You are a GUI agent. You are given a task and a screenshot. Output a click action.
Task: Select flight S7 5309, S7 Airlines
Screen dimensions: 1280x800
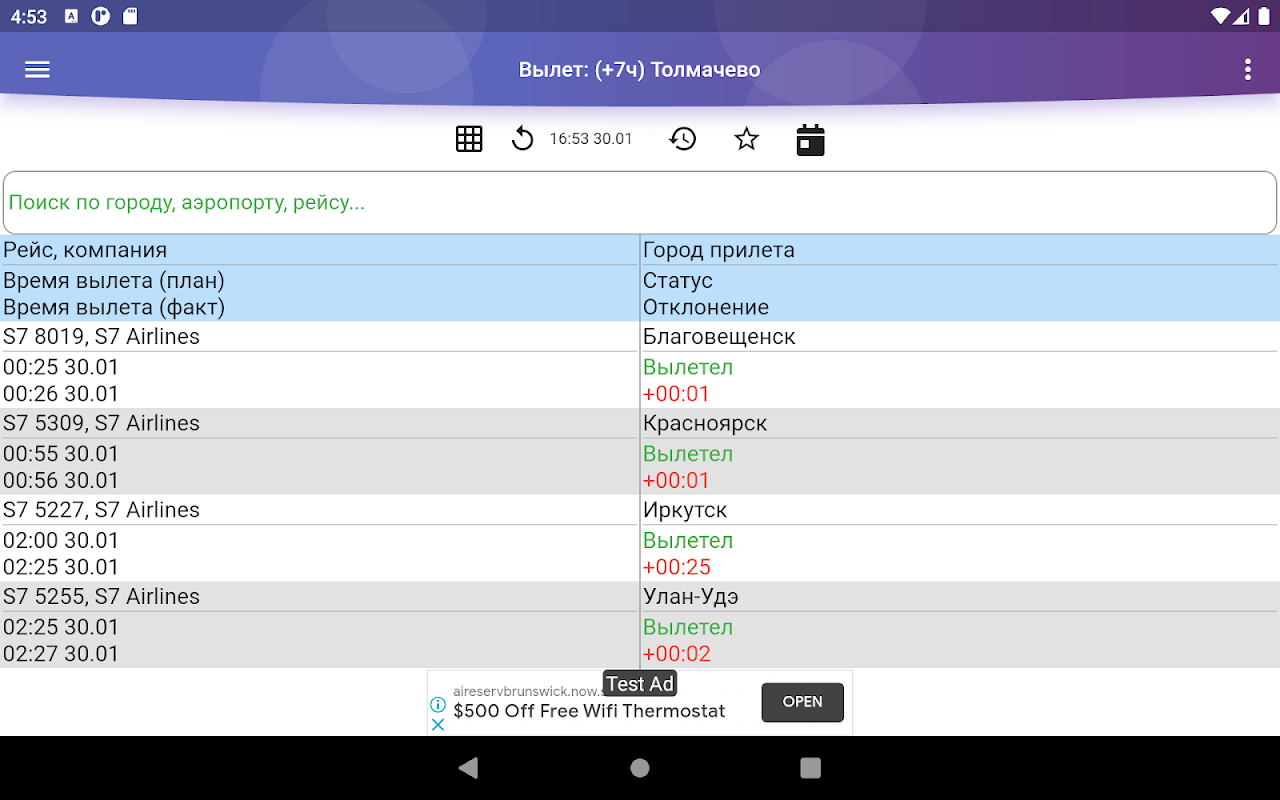pyautogui.click(x=101, y=424)
